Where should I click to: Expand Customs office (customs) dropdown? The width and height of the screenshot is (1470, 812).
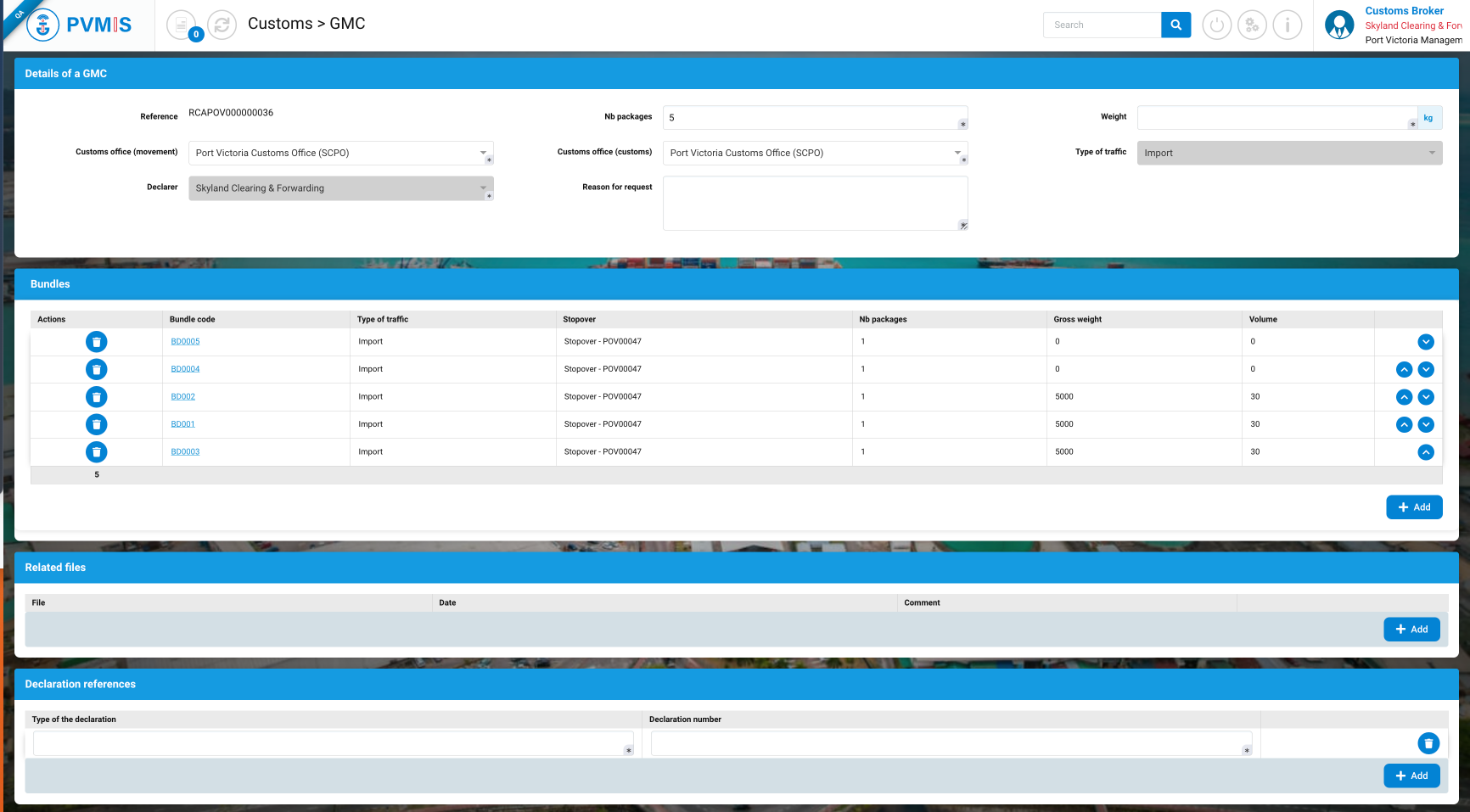click(957, 153)
